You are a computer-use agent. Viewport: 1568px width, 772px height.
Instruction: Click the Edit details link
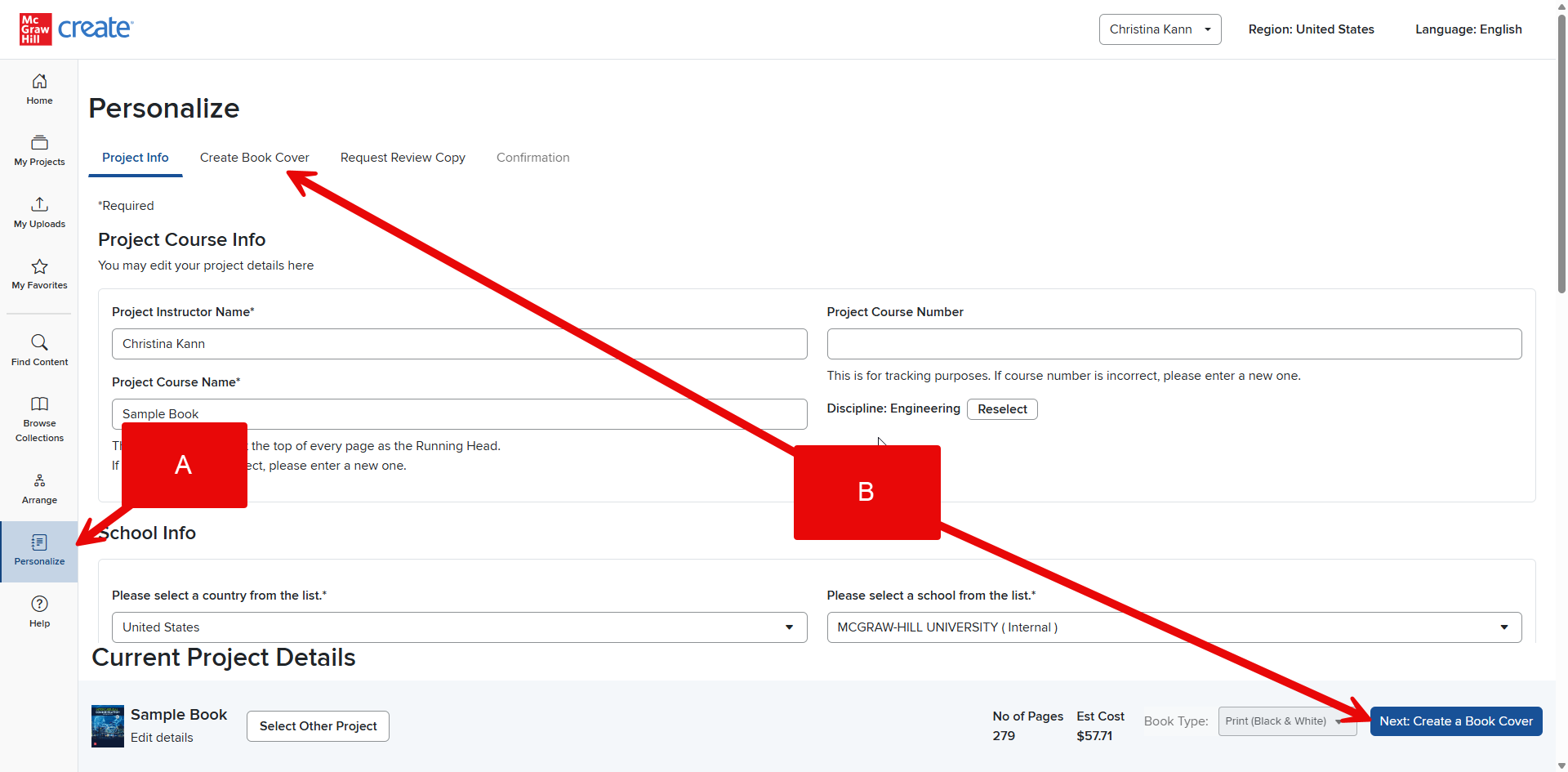(x=162, y=738)
